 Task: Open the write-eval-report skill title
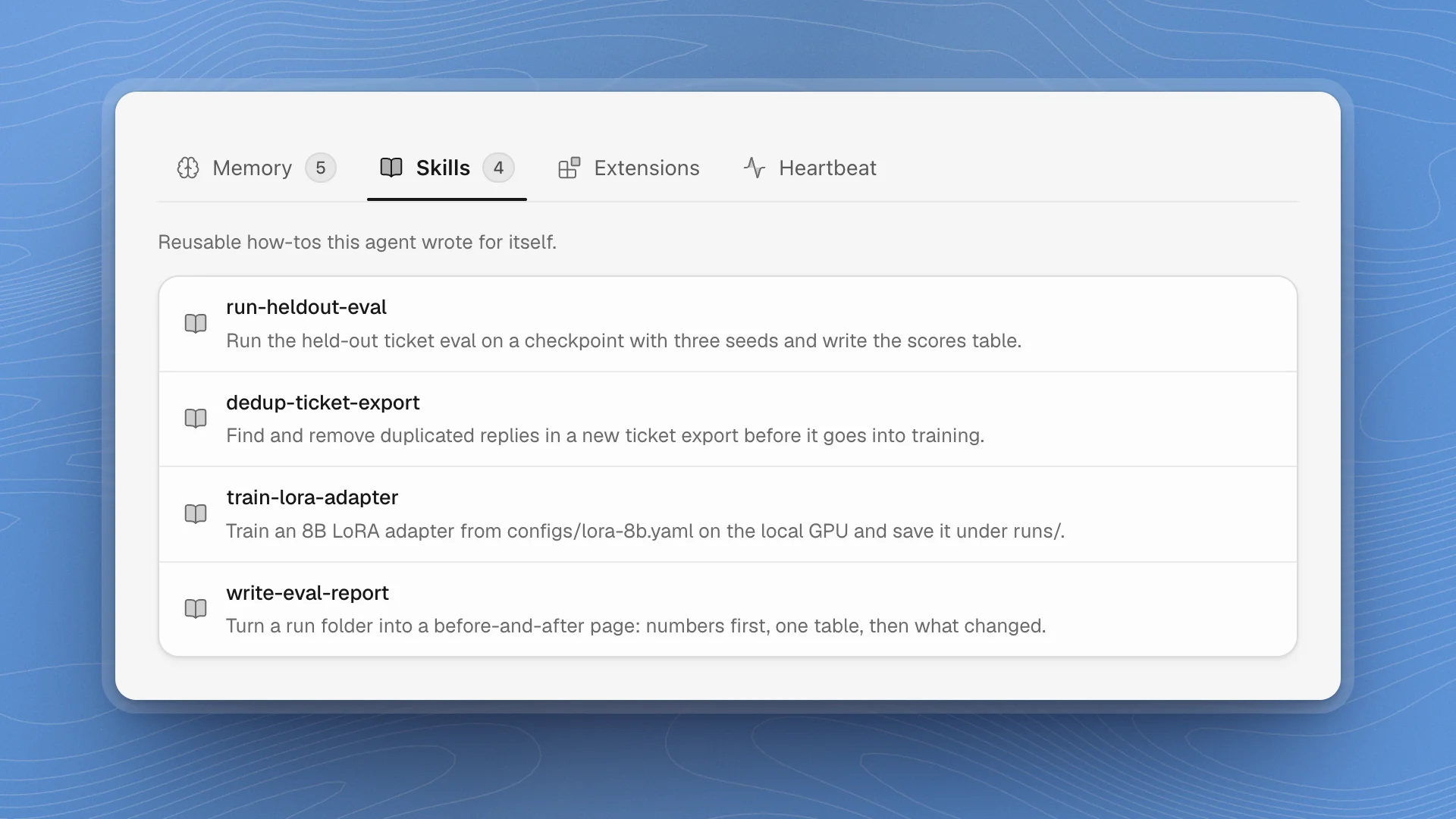click(307, 593)
